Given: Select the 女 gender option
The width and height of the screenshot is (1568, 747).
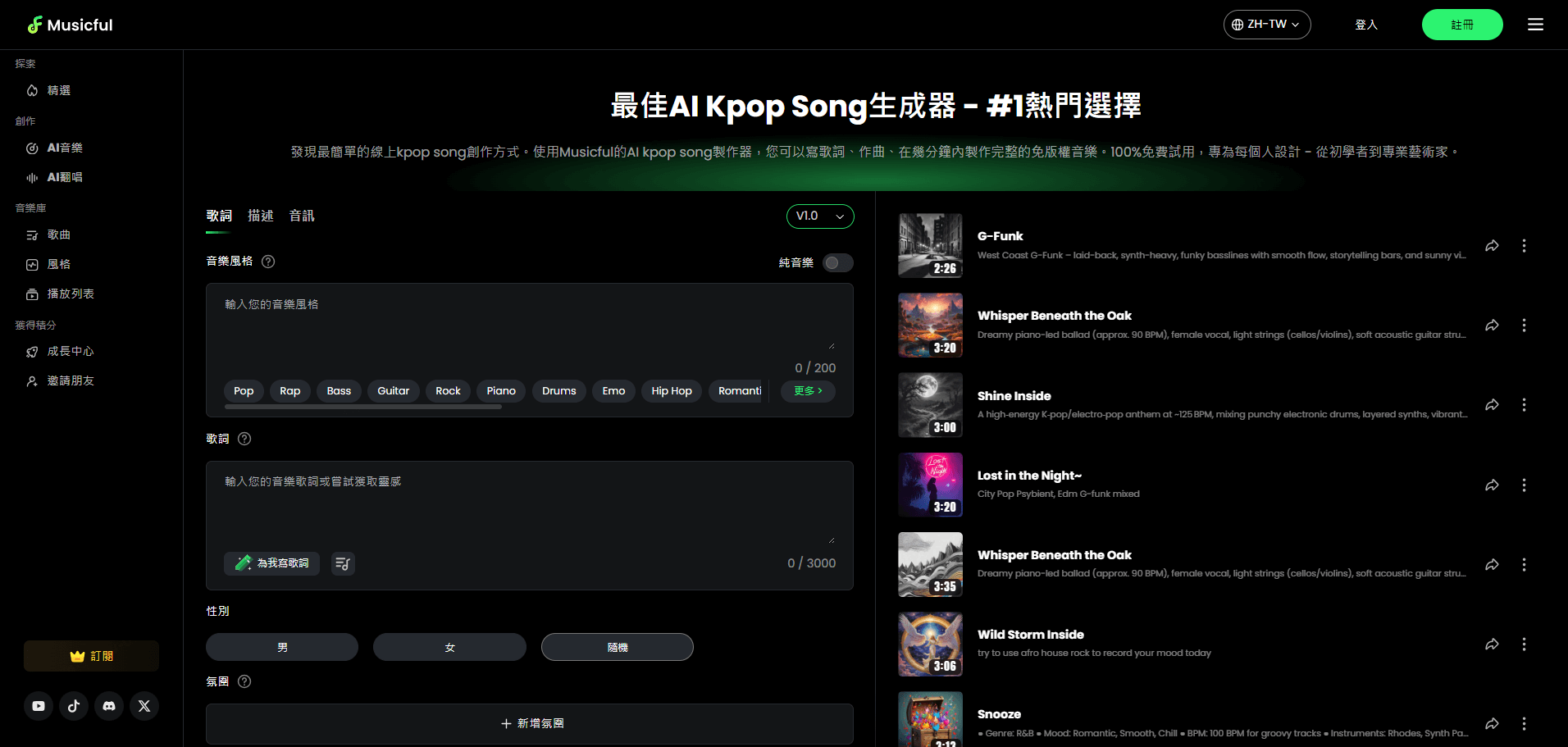Looking at the screenshot, I should 449,646.
